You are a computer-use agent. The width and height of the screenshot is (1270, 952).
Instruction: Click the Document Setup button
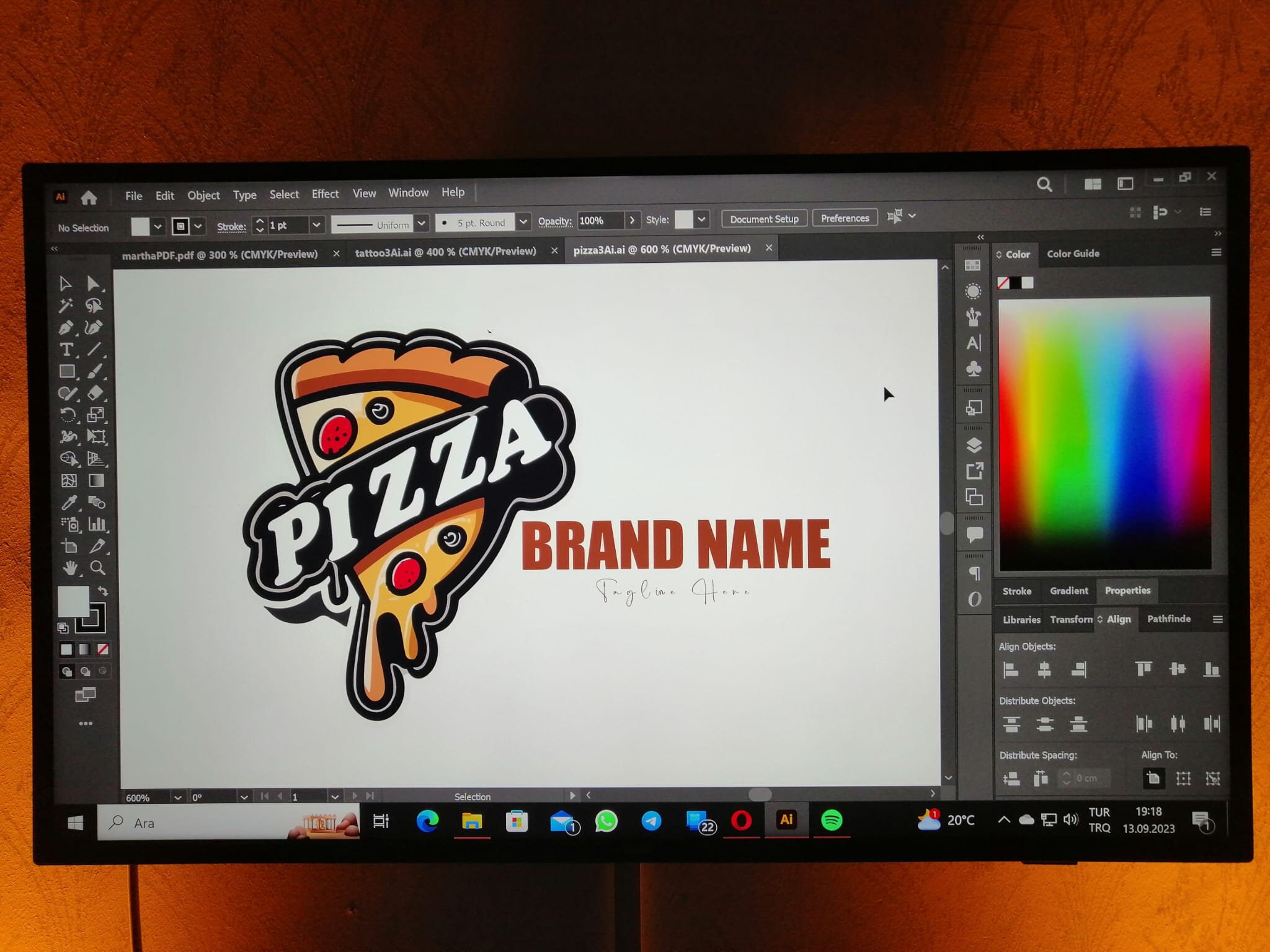click(764, 218)
